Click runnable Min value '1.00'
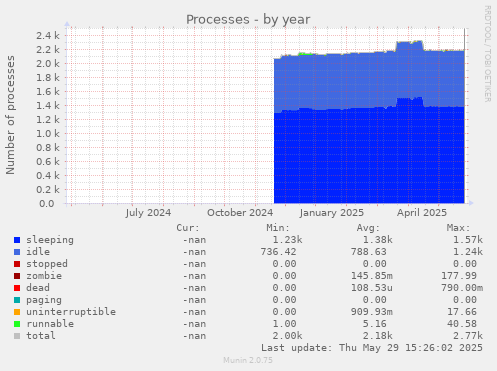This screenshot has height=371, width=497. [x=284, y=324]
